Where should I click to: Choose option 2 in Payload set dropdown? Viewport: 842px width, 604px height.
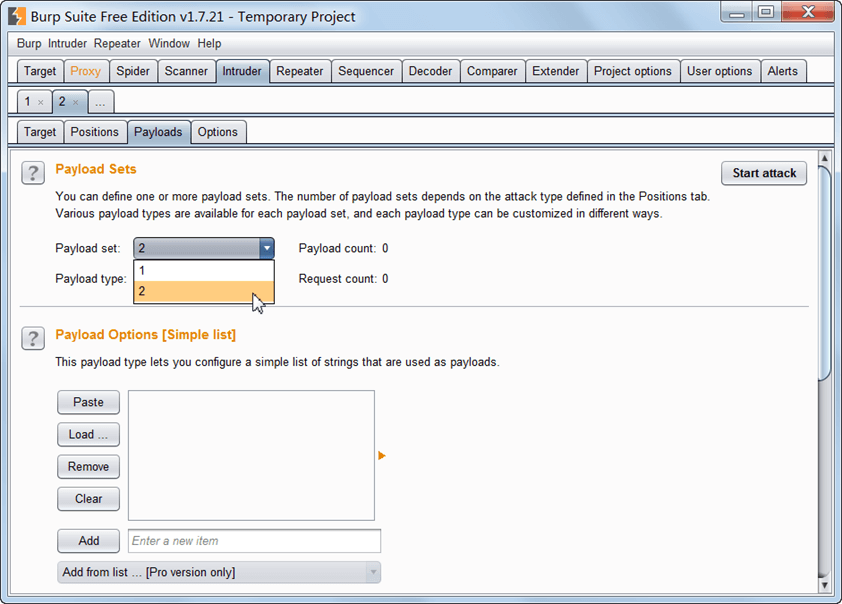pyautogui.click(x=204, y=292)
